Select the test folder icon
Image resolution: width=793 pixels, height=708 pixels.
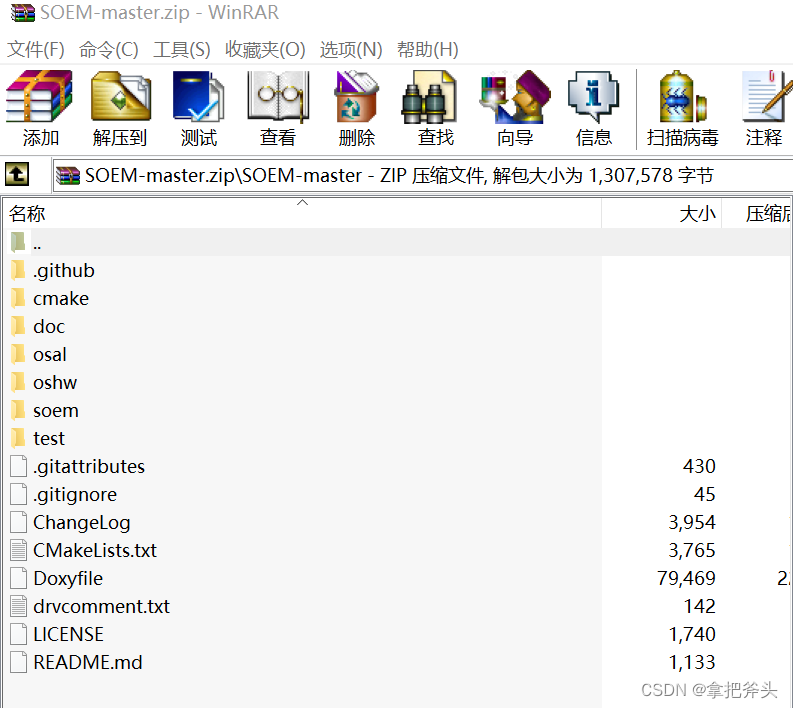point(18,438)
